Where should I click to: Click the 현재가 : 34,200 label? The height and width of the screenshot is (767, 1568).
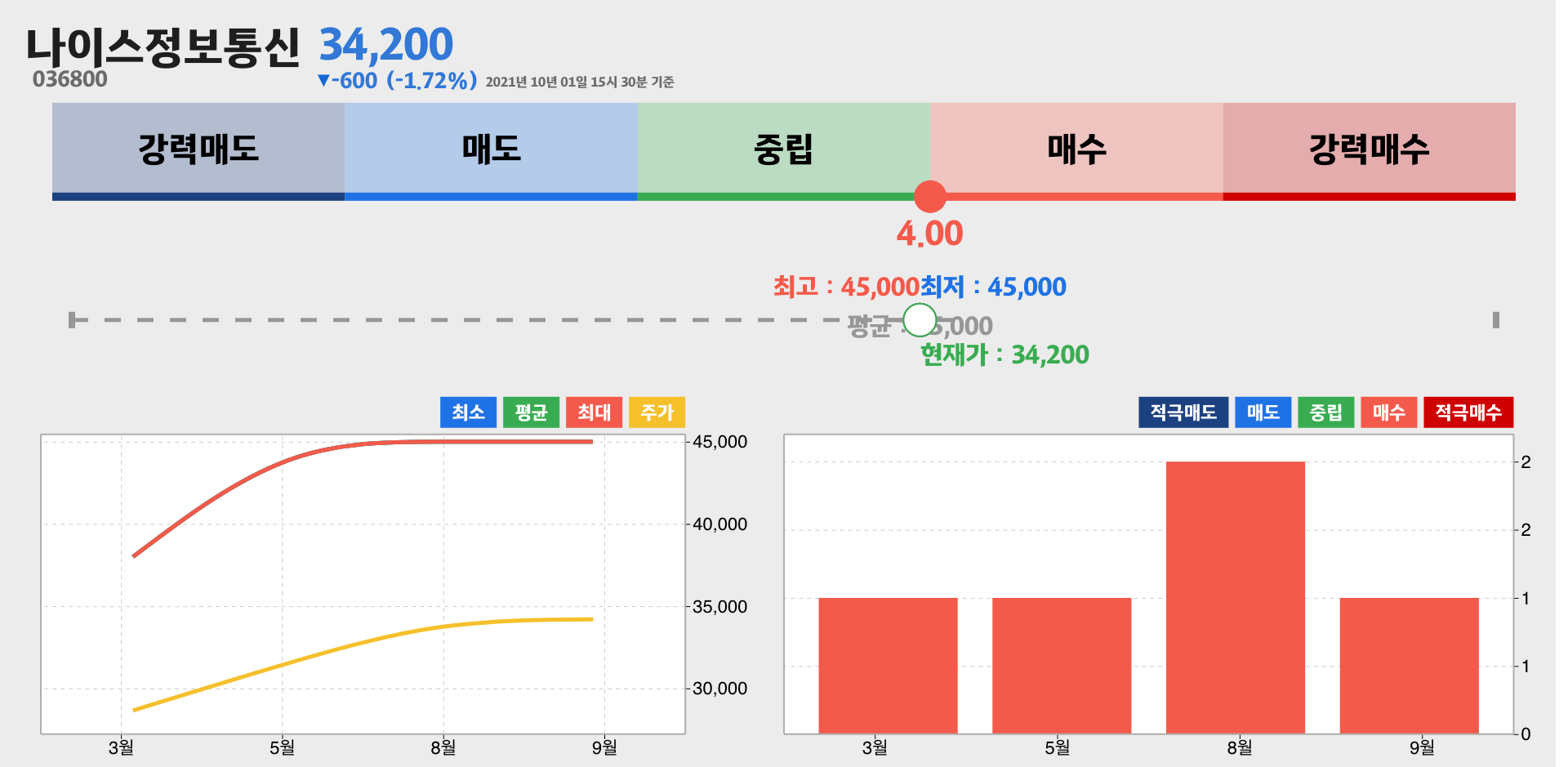[1004, 355]
